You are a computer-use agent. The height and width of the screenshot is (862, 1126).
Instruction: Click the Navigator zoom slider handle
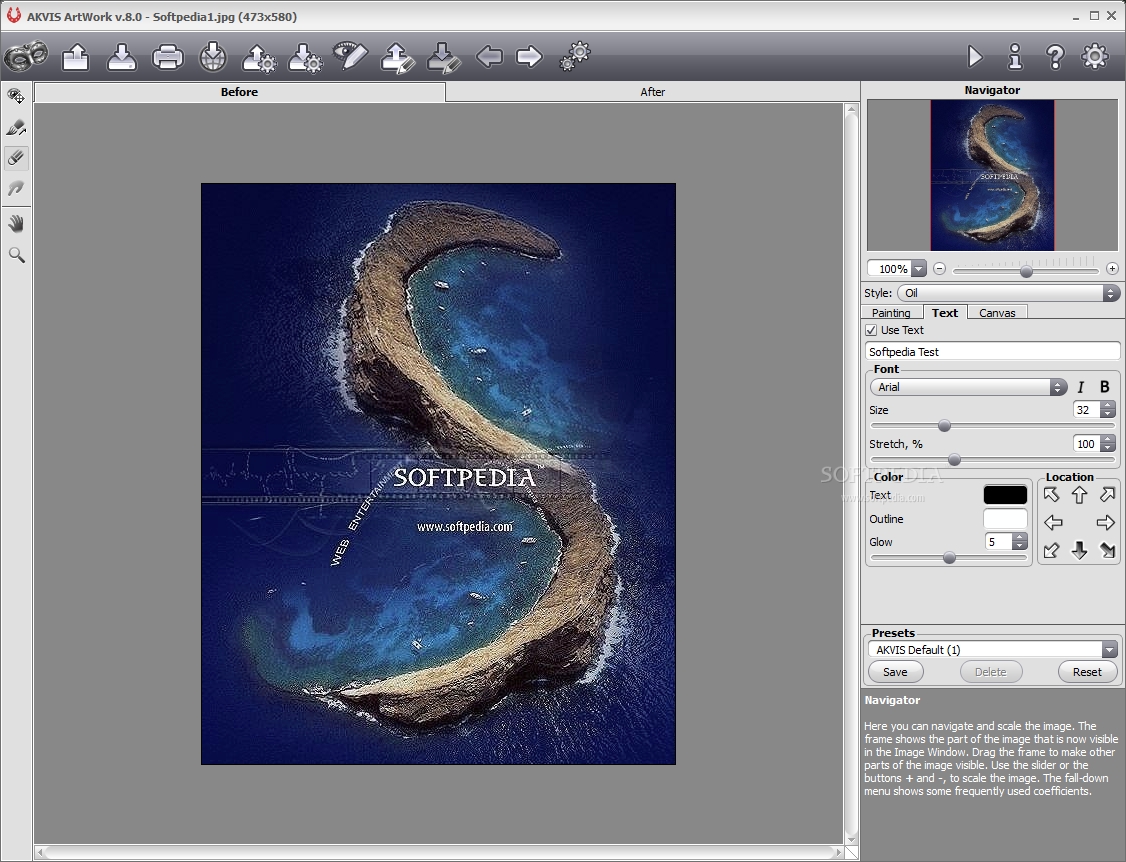1026,272
